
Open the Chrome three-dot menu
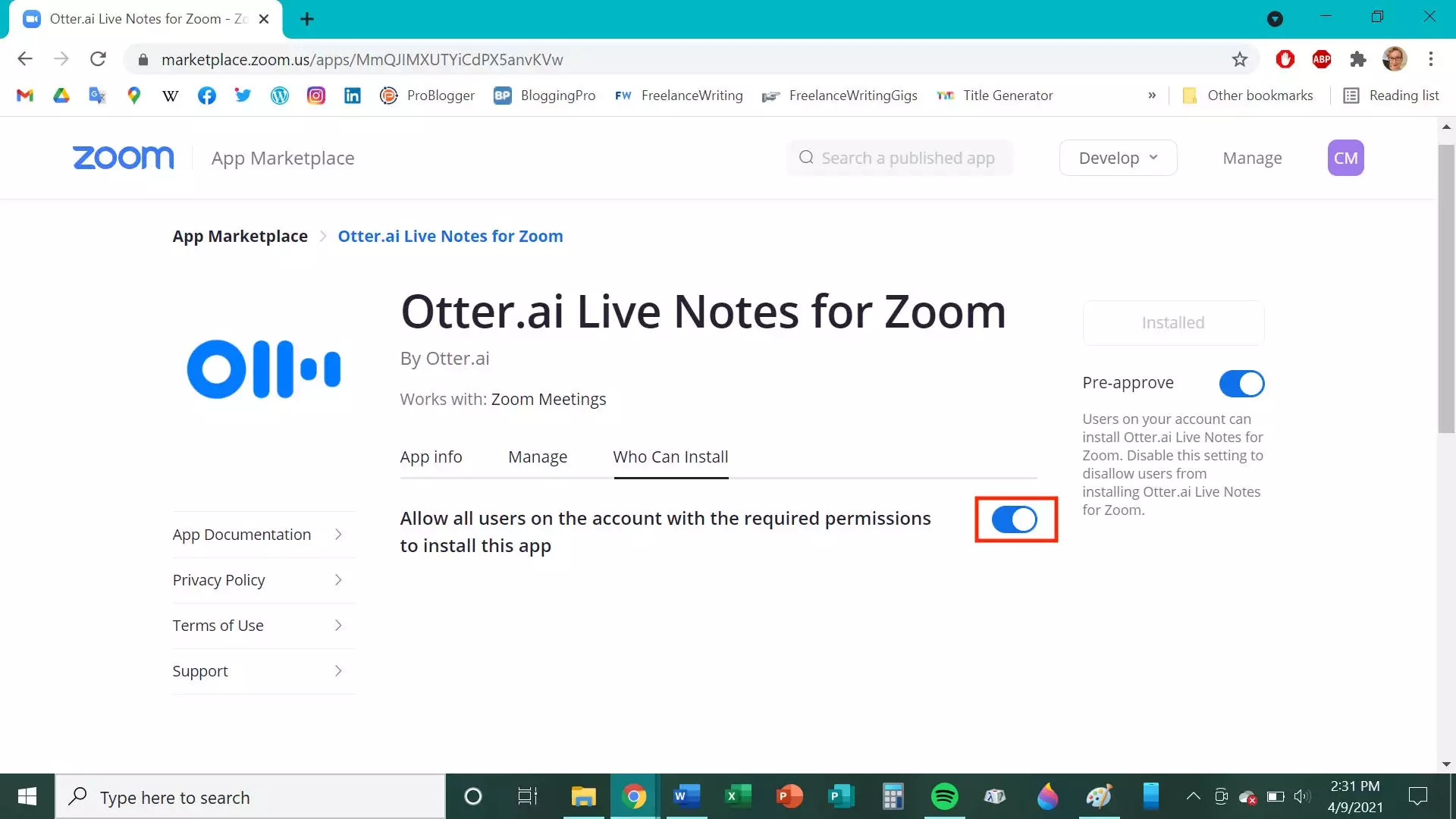pyautogui.click(x=1431, y=59)
